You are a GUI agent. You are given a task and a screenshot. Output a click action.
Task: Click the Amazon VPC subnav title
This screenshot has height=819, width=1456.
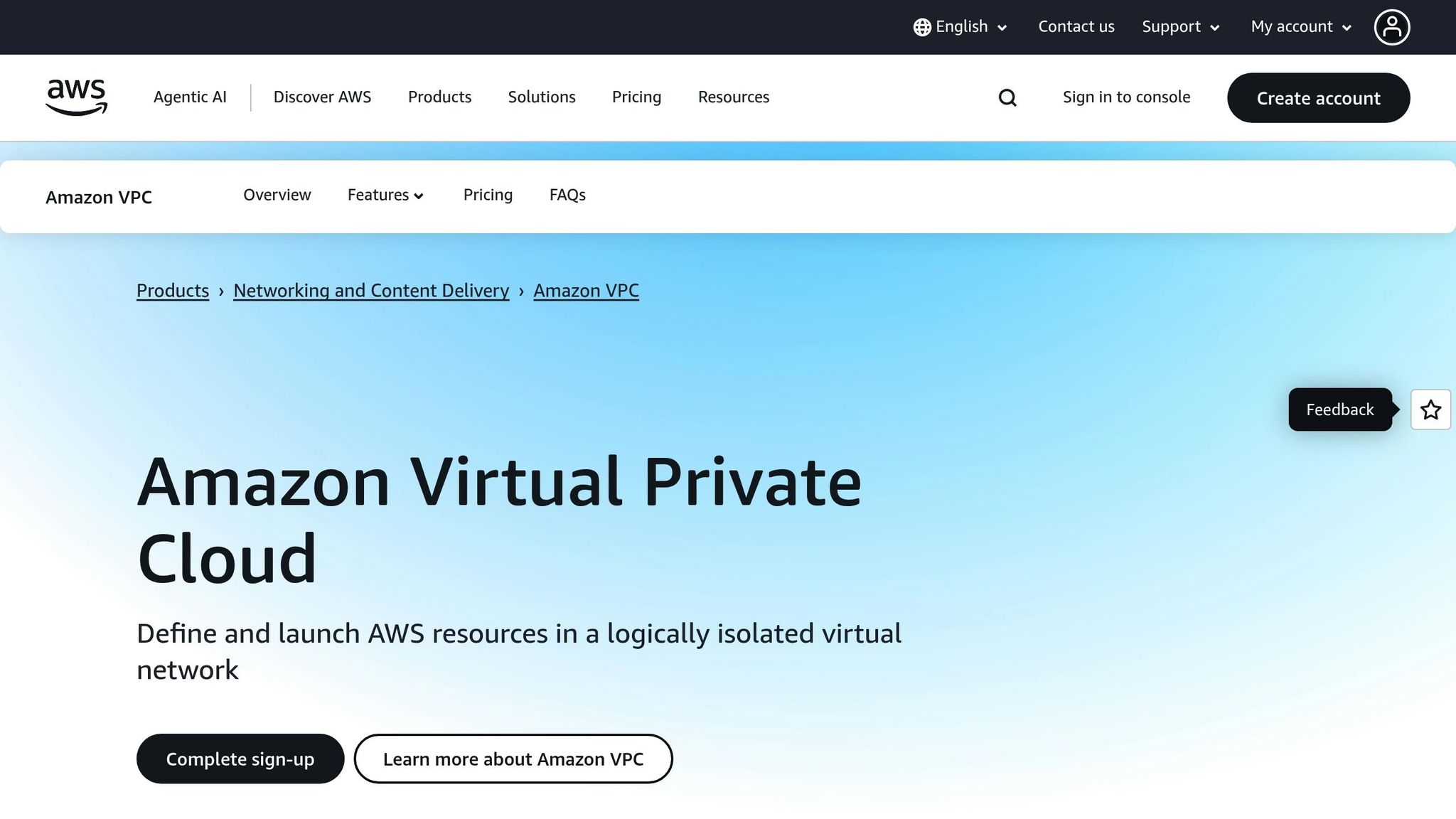(99, 197)
